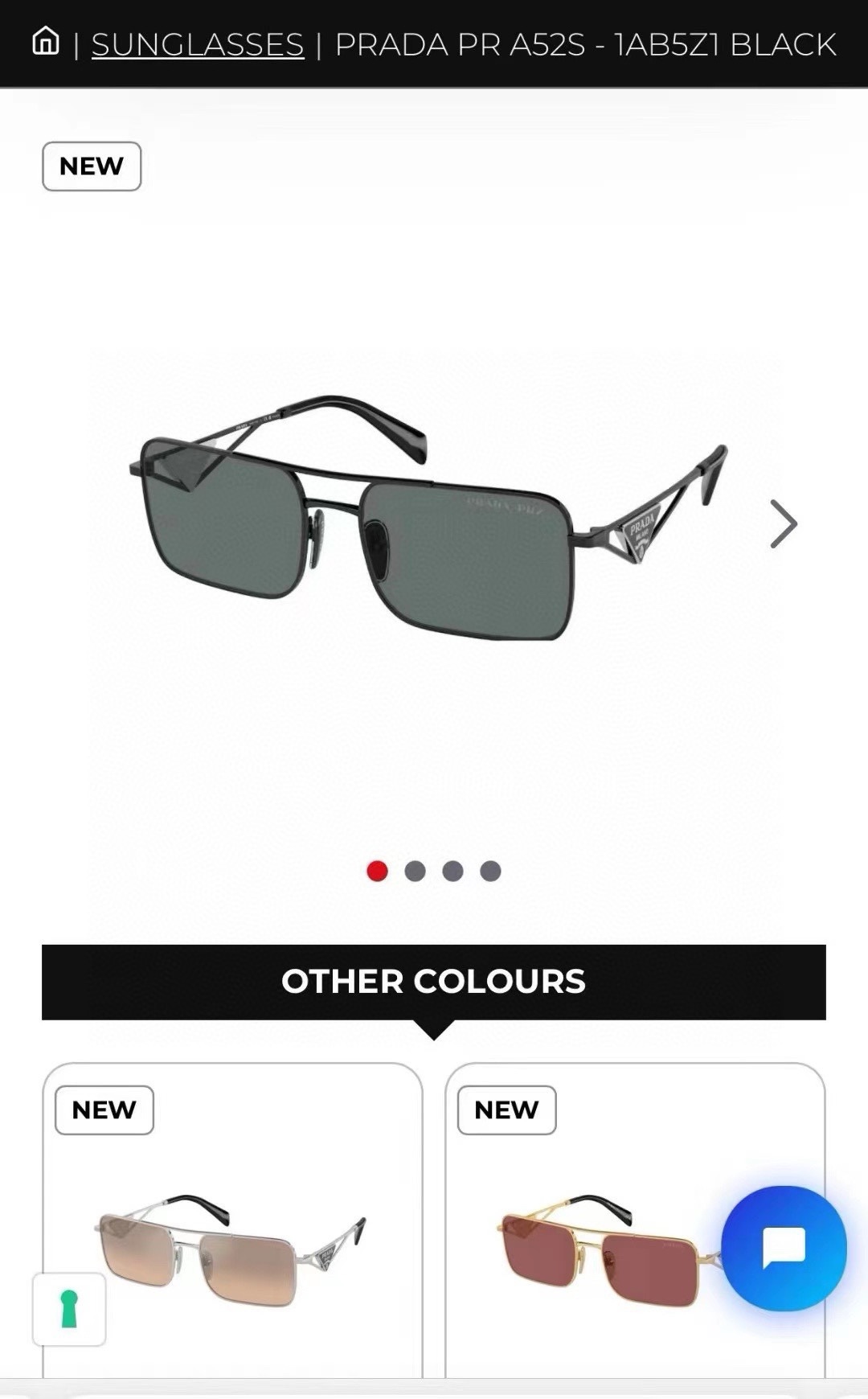The height and width of the screenshot is (1399, 868).
Task: Collapse the OTHER COLOURS section header
Action: pos(434,982)
